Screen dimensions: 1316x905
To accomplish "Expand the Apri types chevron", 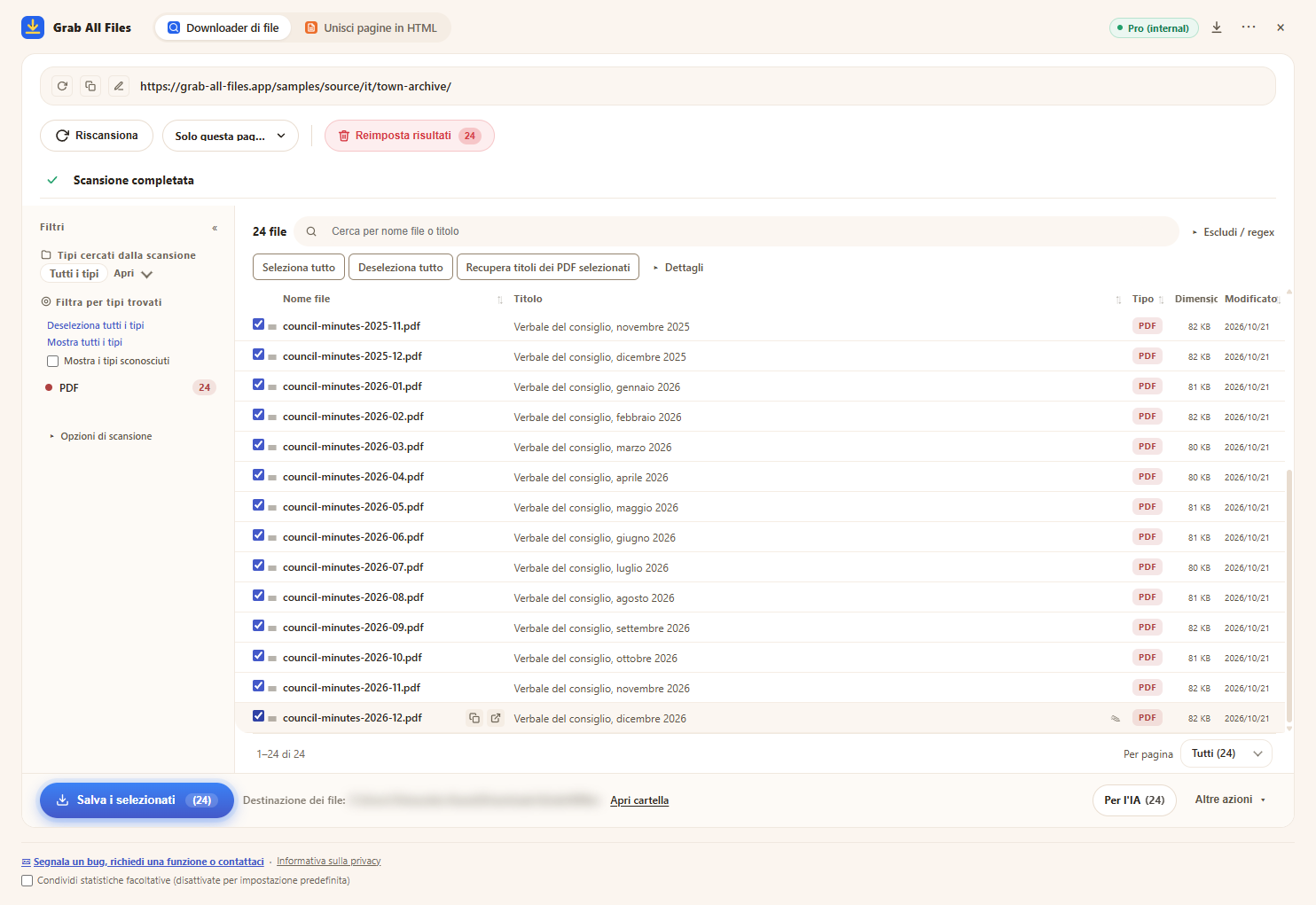I will point(146,274).
